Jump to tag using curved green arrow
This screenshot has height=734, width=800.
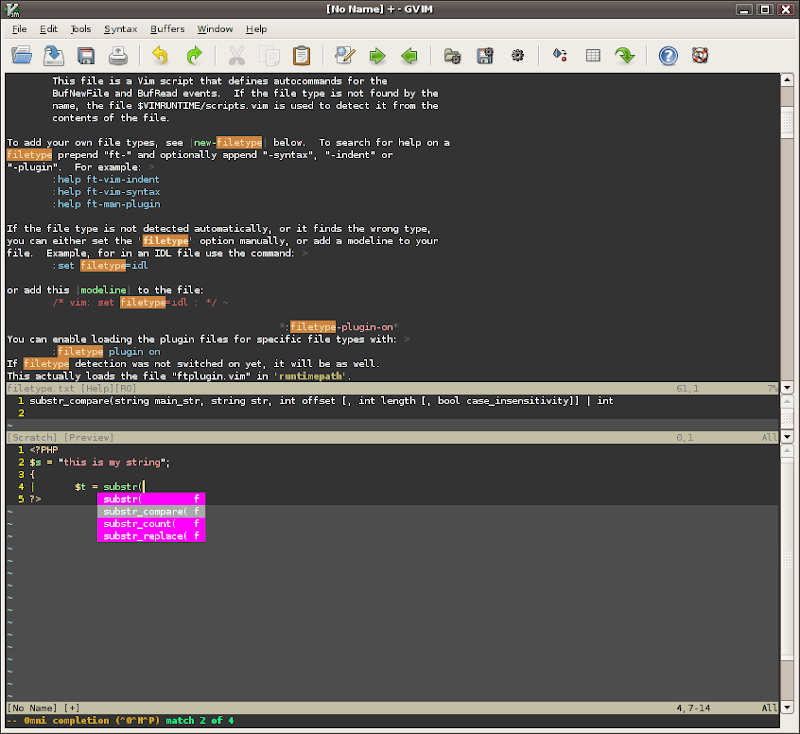[625, 55]
